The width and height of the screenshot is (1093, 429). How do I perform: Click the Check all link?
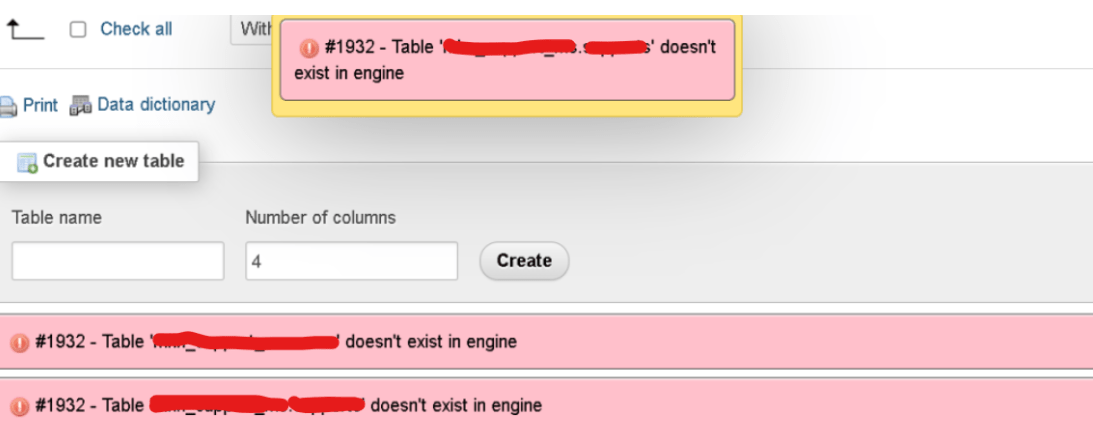(136, 29)
